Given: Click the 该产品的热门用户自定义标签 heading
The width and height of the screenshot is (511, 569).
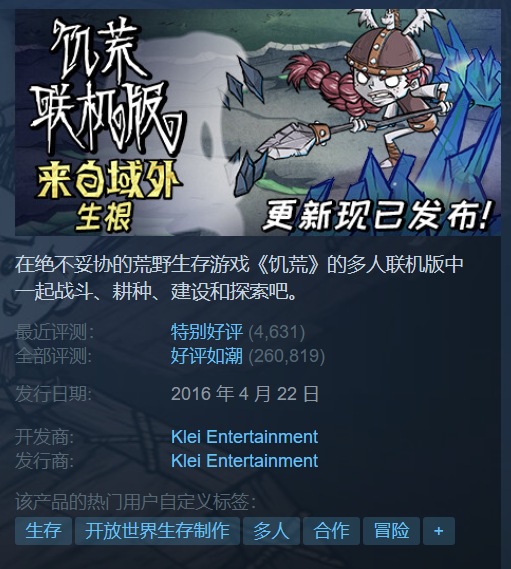Looking at the screenshot, I should click(x=135, y=502).
